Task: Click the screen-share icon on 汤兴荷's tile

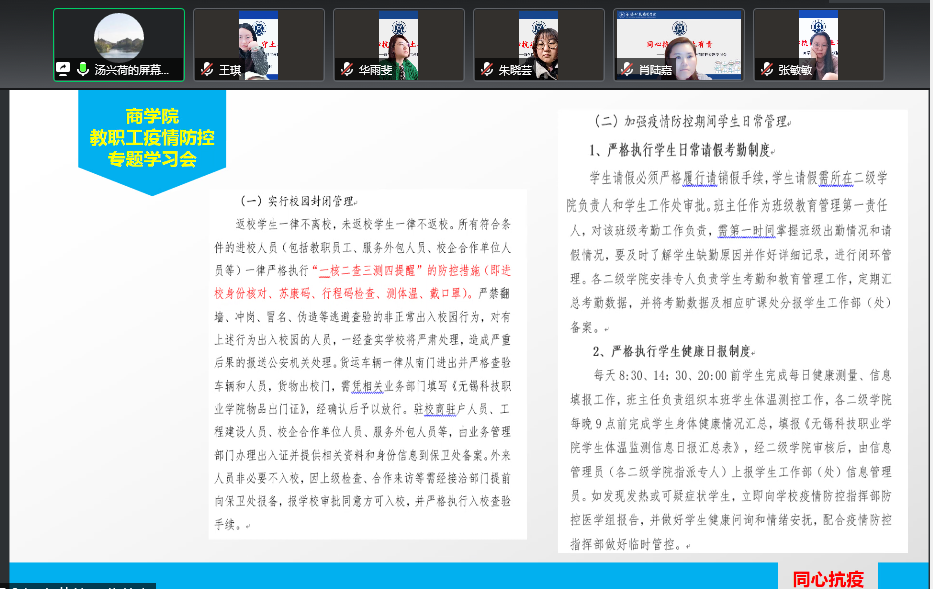Action: click(64, 70)
